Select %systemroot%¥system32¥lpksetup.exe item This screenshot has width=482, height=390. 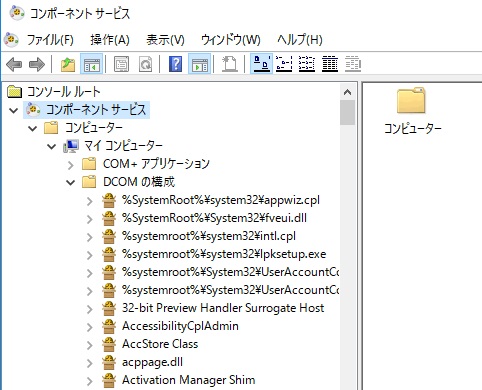(x=224, y=254)
